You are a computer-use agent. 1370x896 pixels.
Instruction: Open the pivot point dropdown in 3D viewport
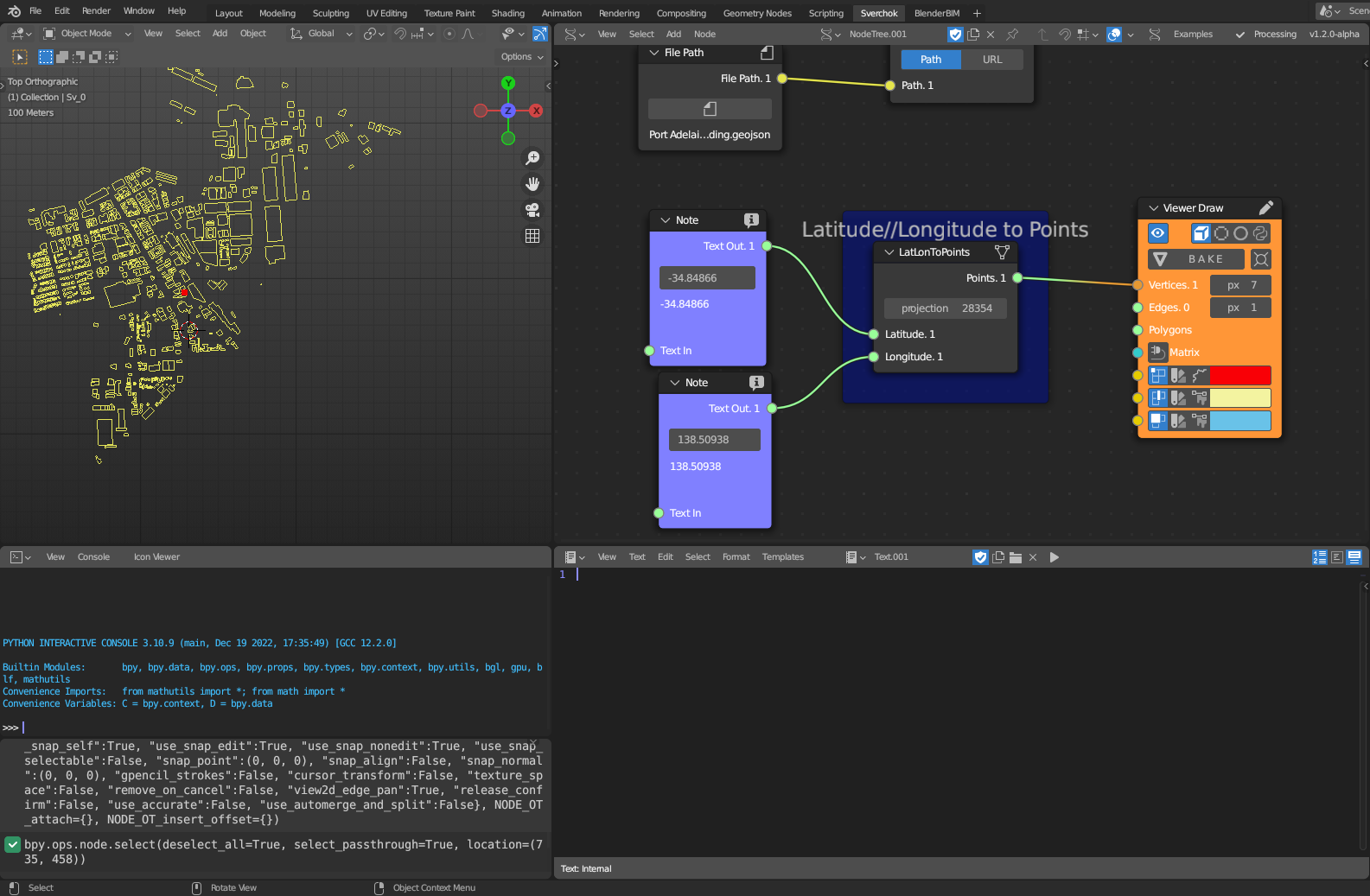tap(373, 34)
